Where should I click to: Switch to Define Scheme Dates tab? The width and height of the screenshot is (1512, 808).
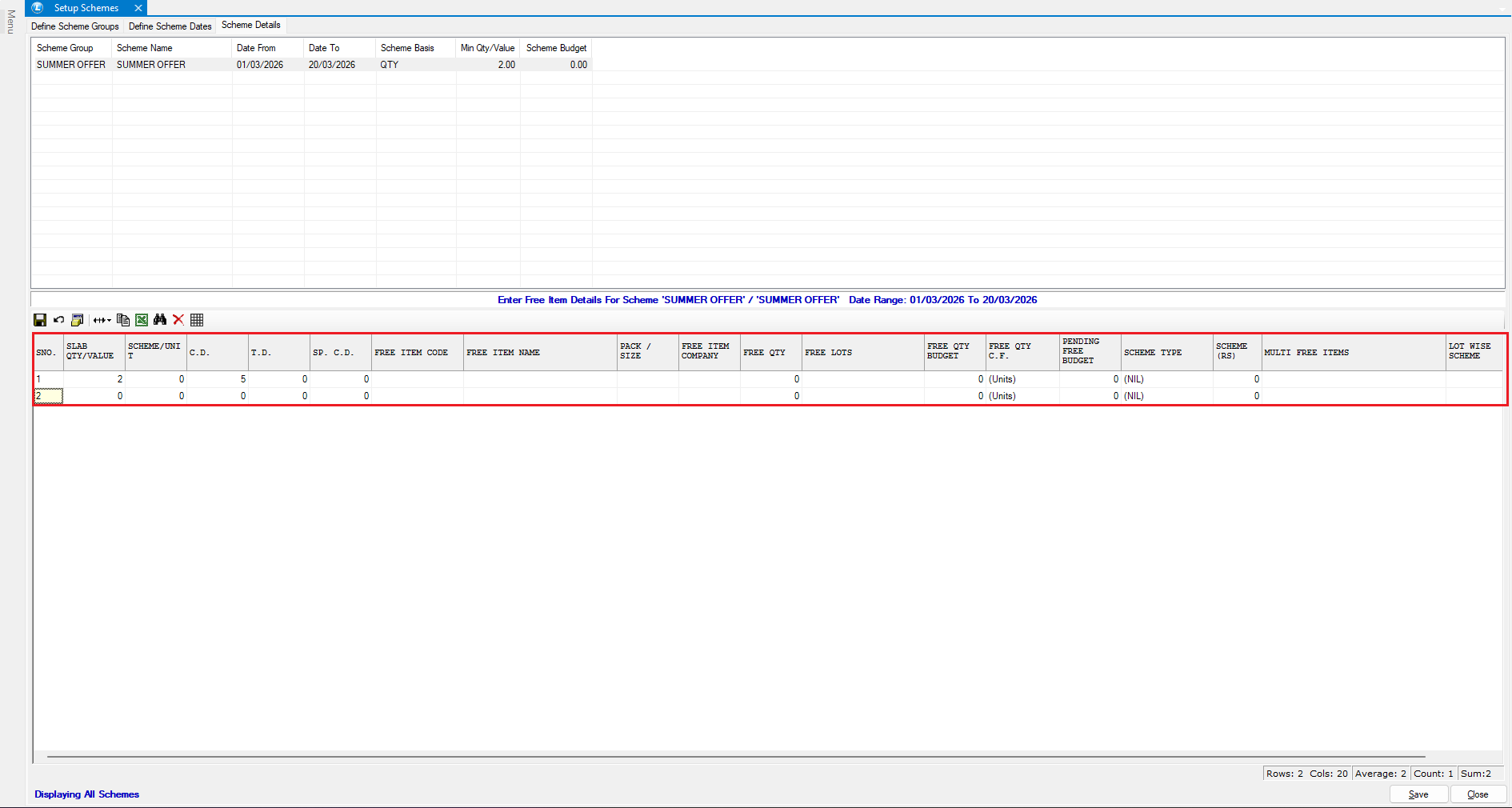170,26
